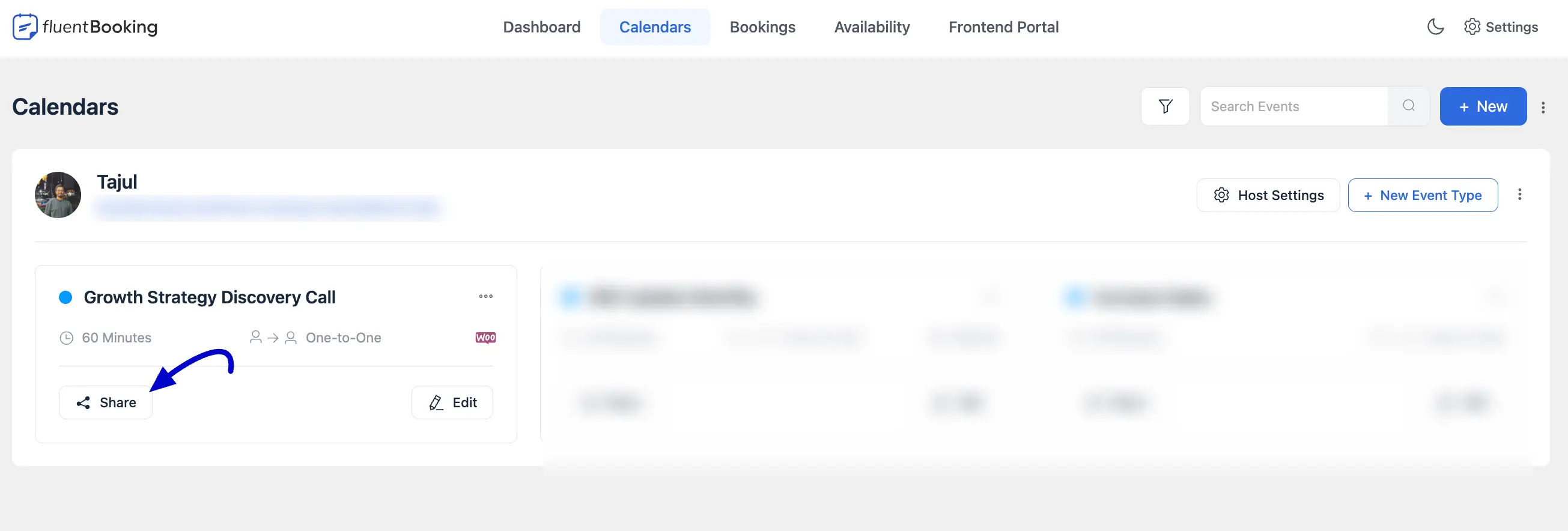The height and width of the screenshot is (531, 1568).
Task: Open Growth Strategy Discovery Call ellipsis menu
Action: click(485, 297)
